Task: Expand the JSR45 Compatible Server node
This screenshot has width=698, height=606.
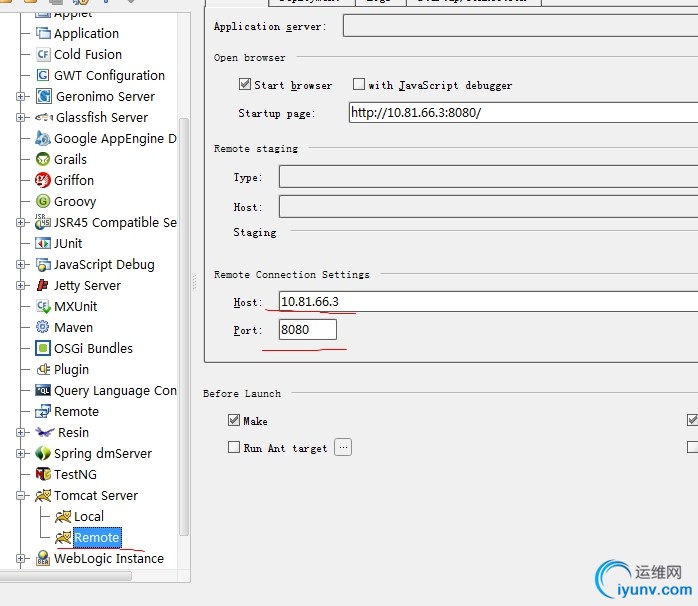Action: pyautogui.click(x=20, y=222)
